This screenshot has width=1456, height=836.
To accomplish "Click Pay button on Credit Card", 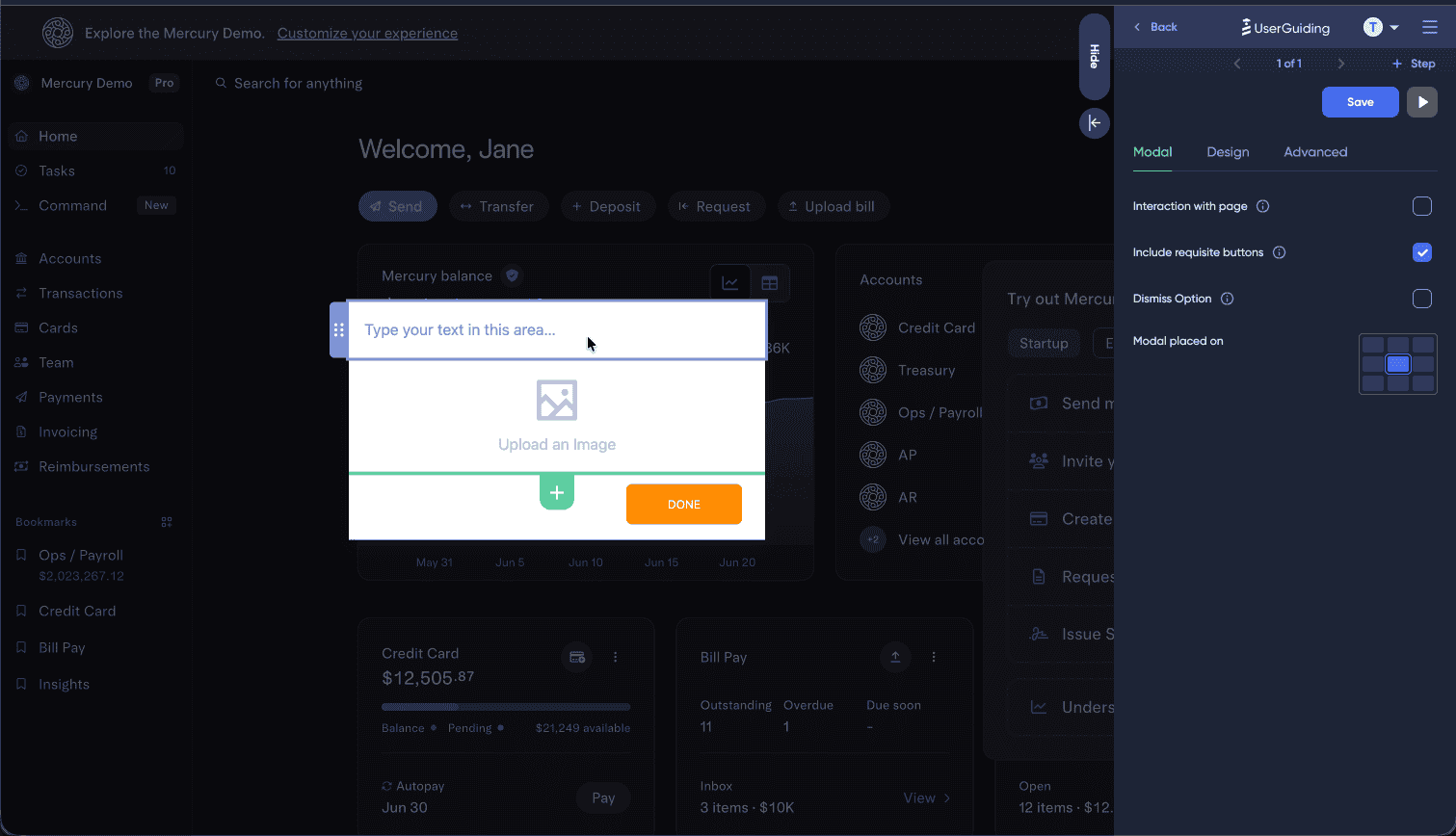I will click(x=603, y=797).
